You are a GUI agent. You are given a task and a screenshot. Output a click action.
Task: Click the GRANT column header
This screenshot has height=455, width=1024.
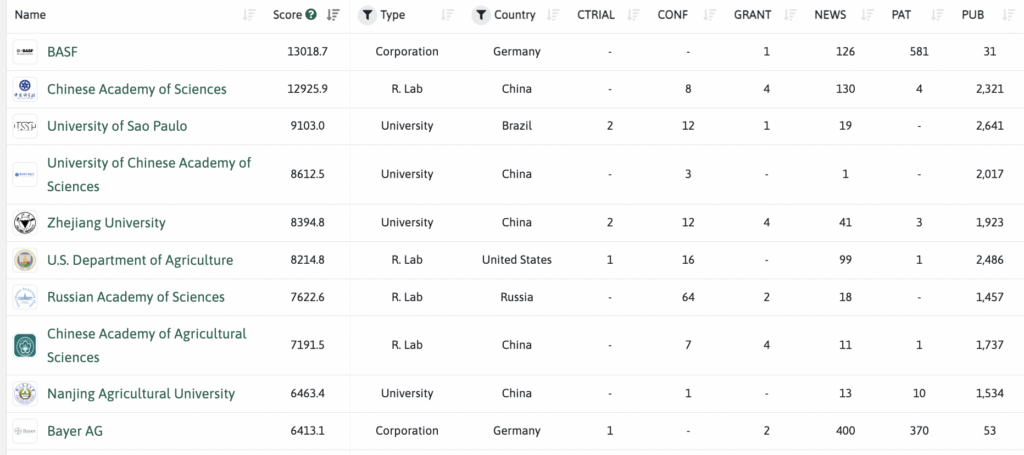pyautogui.click(x=752, y=15)
